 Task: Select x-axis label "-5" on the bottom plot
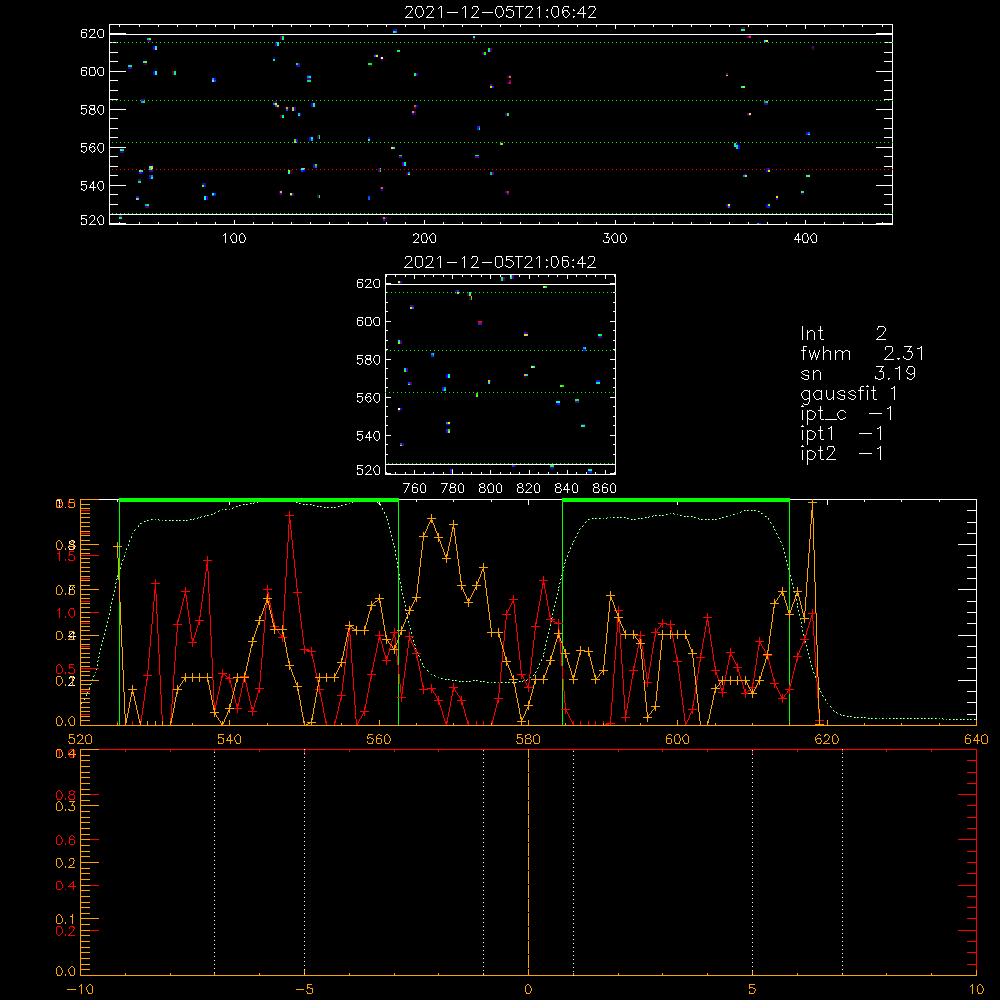305,989
